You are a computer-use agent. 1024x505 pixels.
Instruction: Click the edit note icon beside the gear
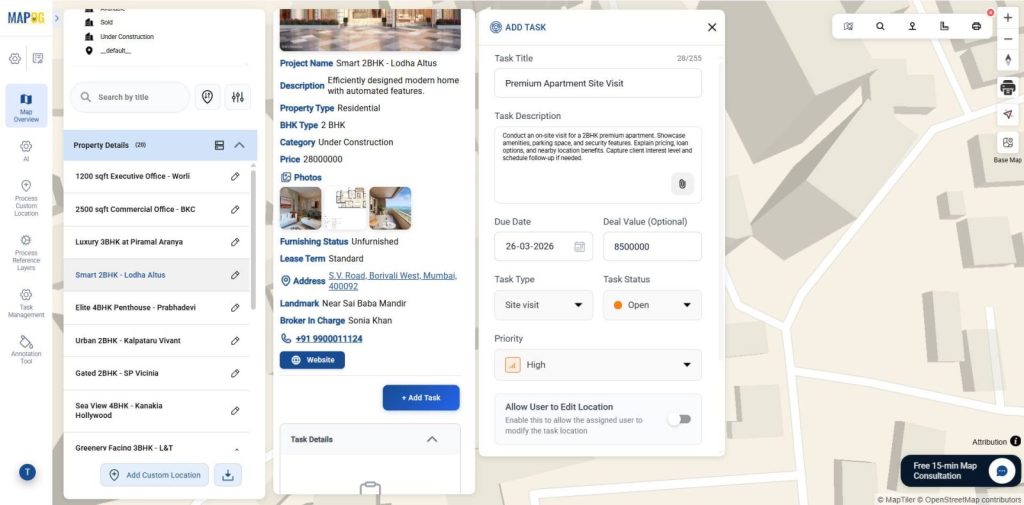coord(38,59)
